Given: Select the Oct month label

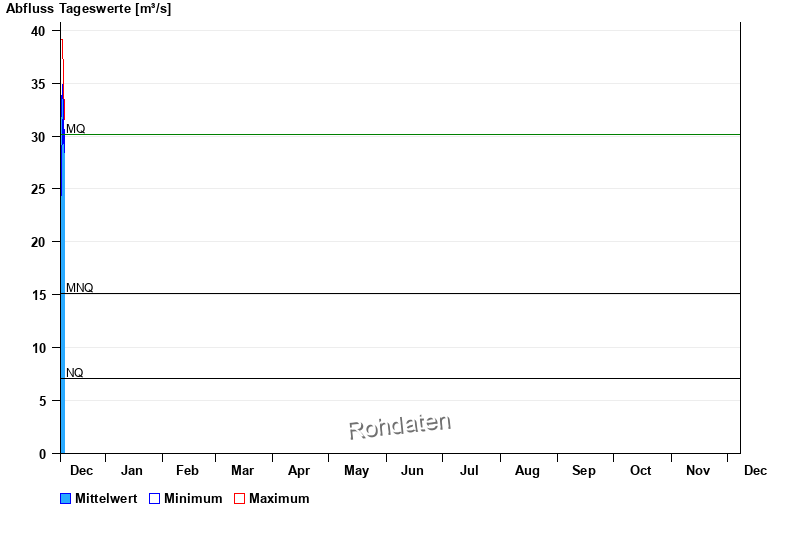Looking at the screenshot, I should (641, 471).
